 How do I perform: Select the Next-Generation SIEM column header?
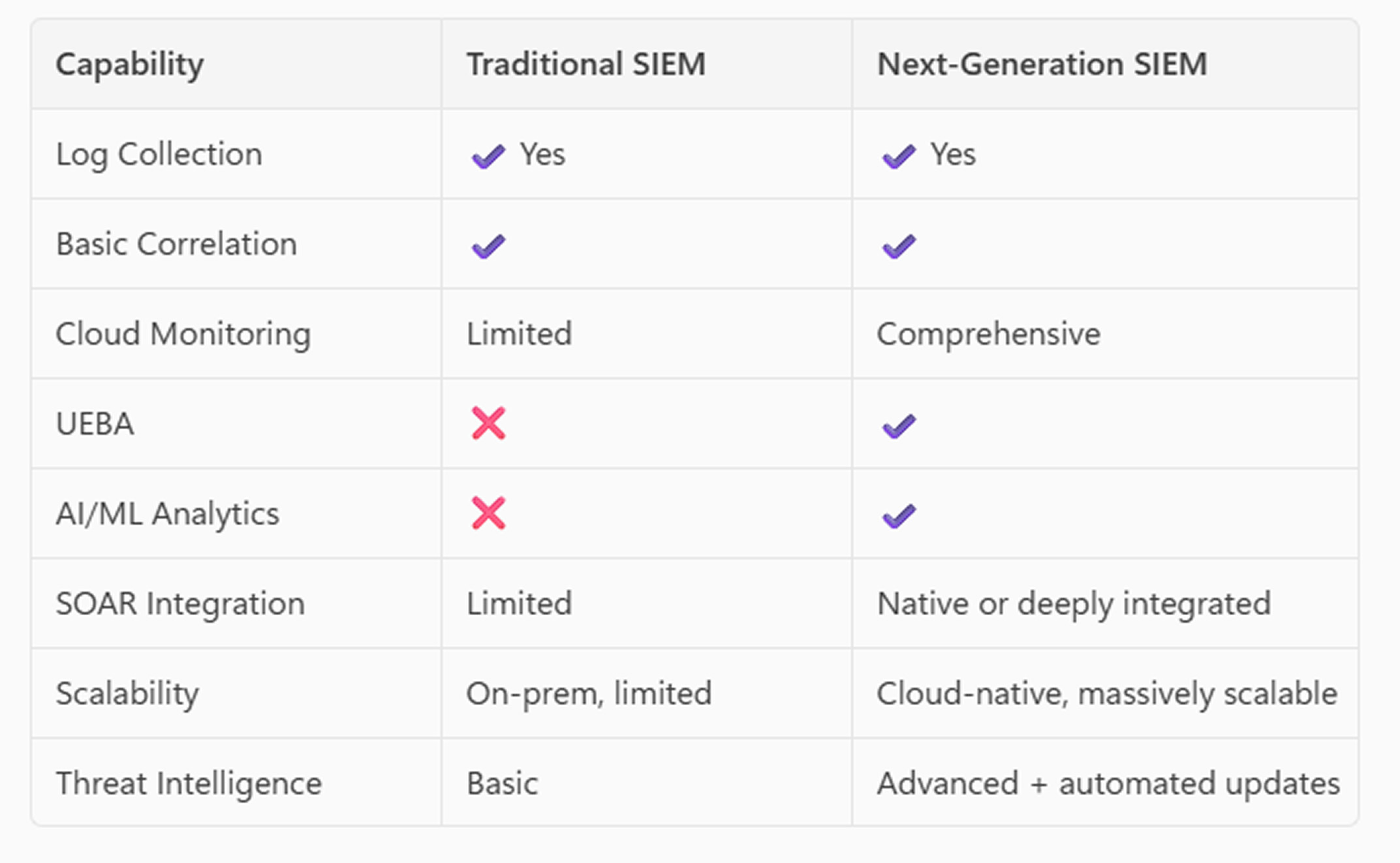[x=1042, y=65]
